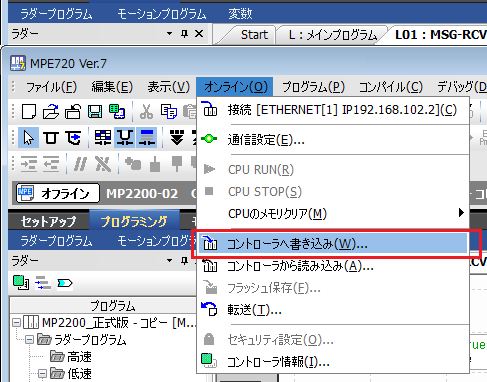Select 接続 ETHERNET IP192.168.102.2 menu entry

[x=333, y=110]
